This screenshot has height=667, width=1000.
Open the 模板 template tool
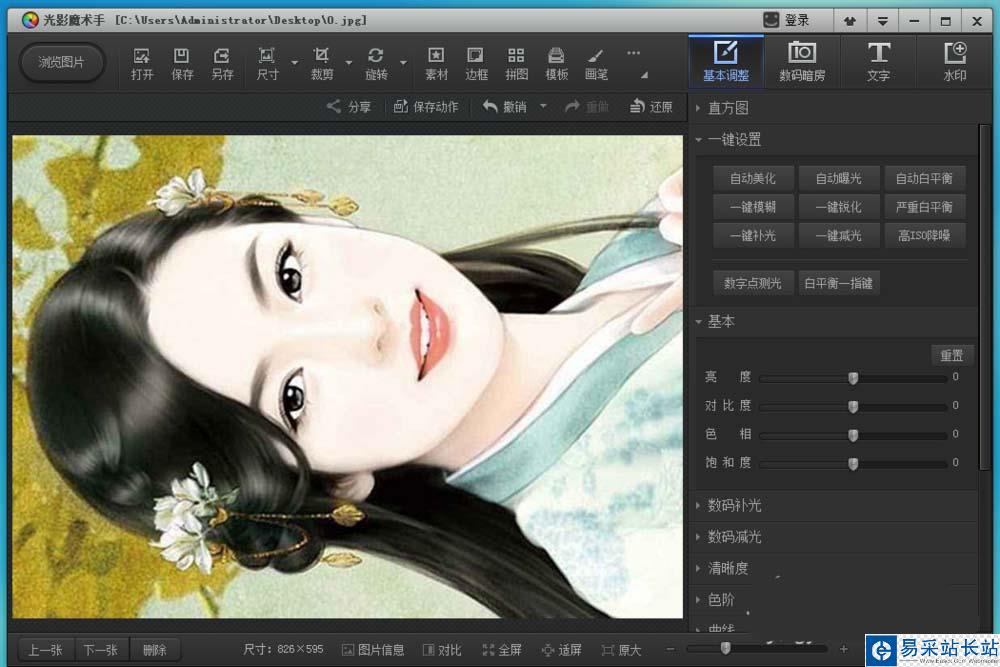556,63
